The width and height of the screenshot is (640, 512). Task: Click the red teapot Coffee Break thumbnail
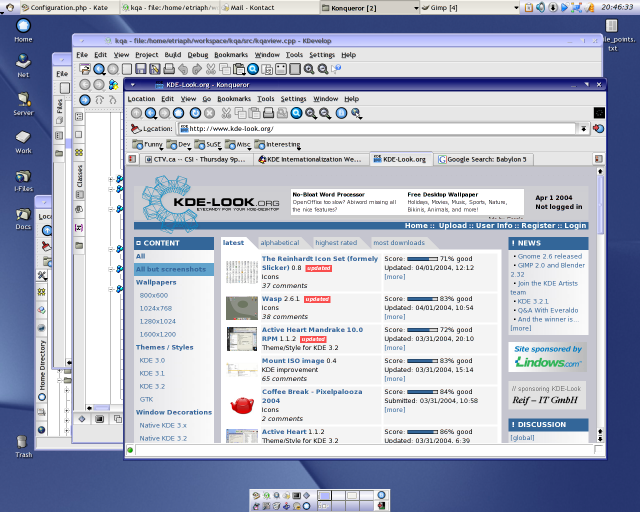point(242,405)
